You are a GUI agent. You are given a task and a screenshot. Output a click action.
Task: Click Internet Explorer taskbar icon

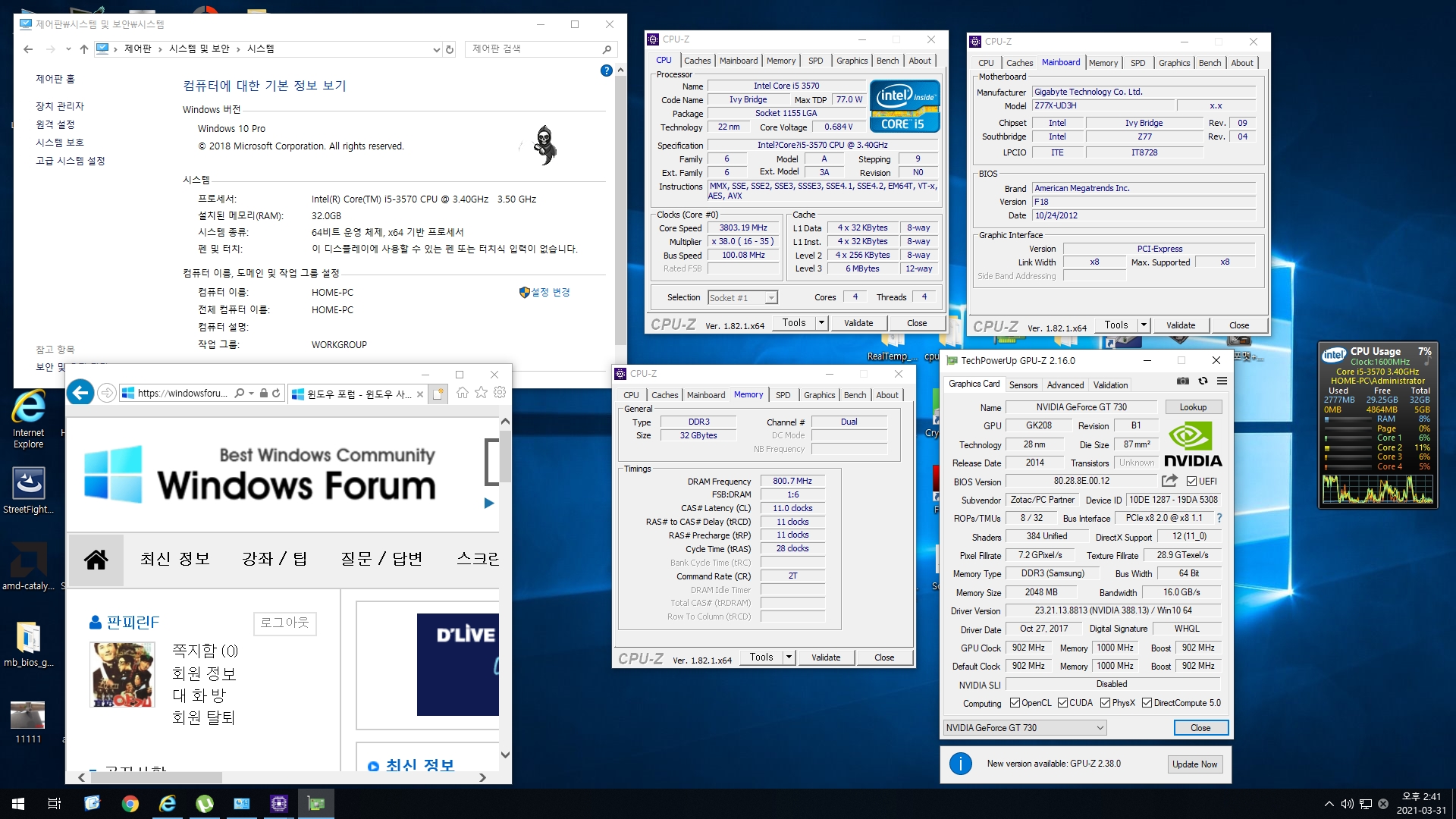click(167, 803)
